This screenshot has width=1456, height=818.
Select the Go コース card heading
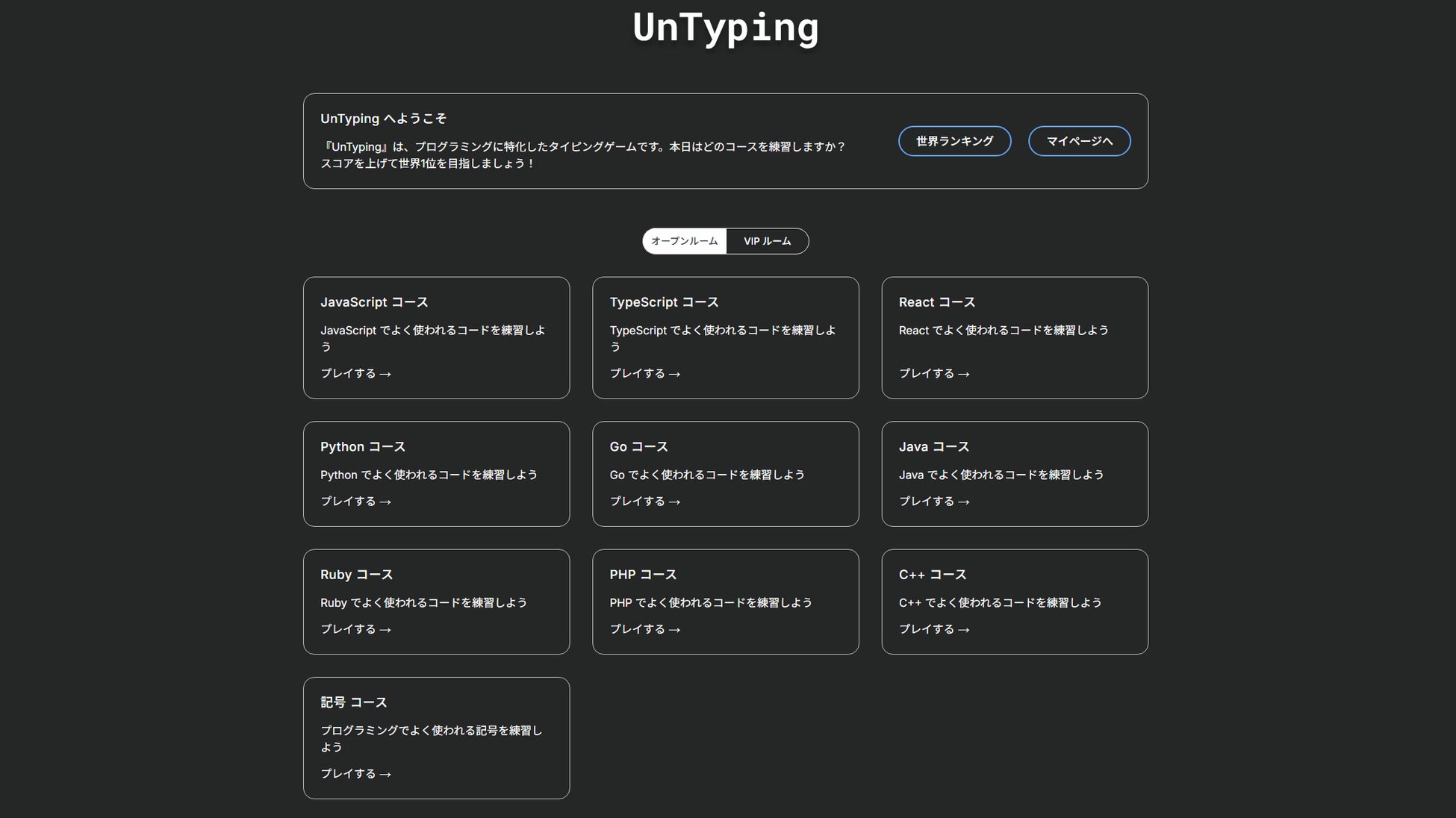[x=638, y=446]
